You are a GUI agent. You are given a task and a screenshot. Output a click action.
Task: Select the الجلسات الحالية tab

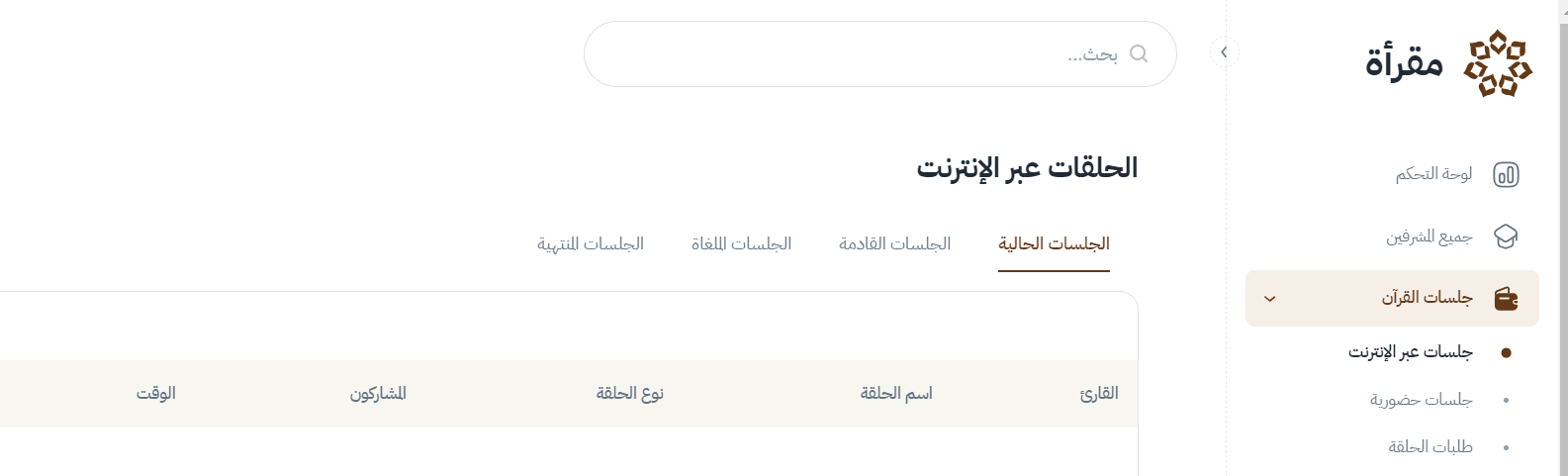tap(1054, 243)
